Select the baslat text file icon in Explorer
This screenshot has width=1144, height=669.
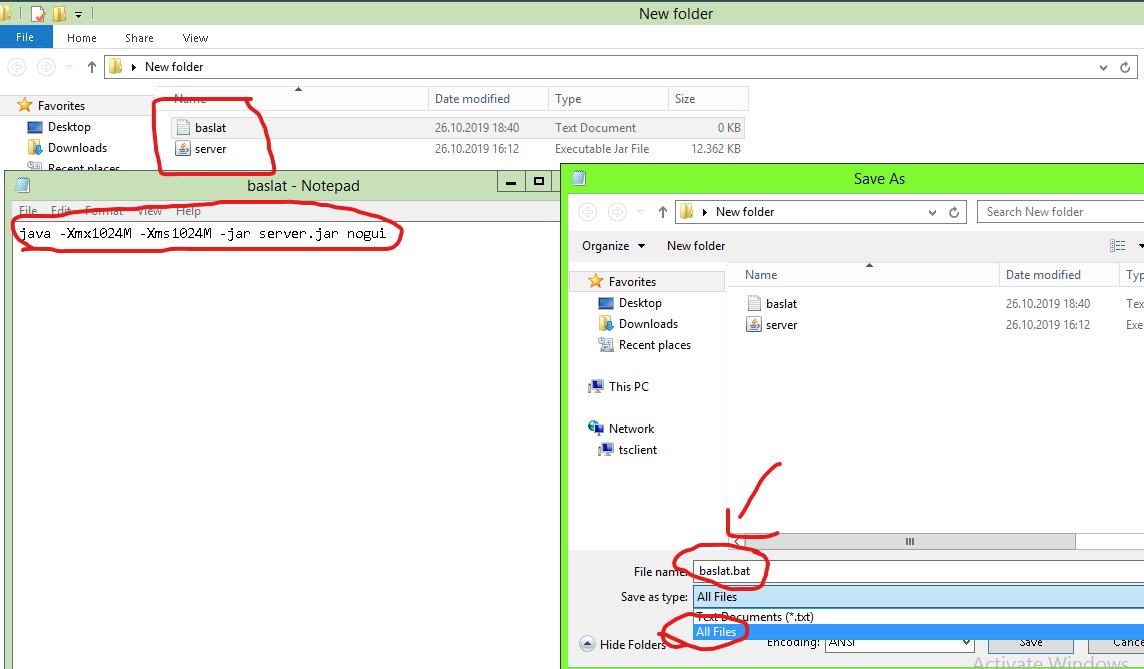click(182, 128)
